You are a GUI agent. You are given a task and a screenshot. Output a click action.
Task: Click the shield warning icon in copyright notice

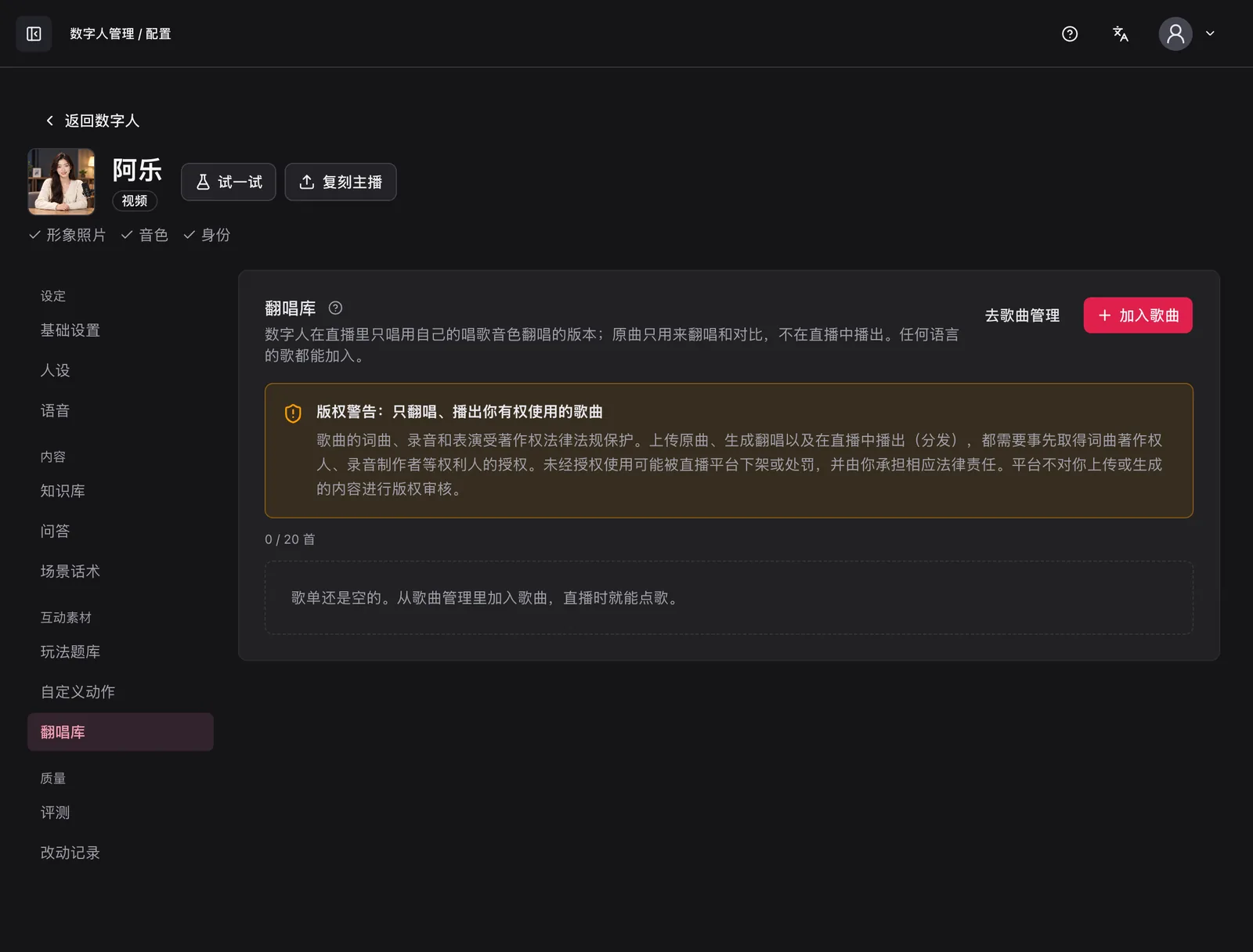pyautogui.click(x=293, y=413)
